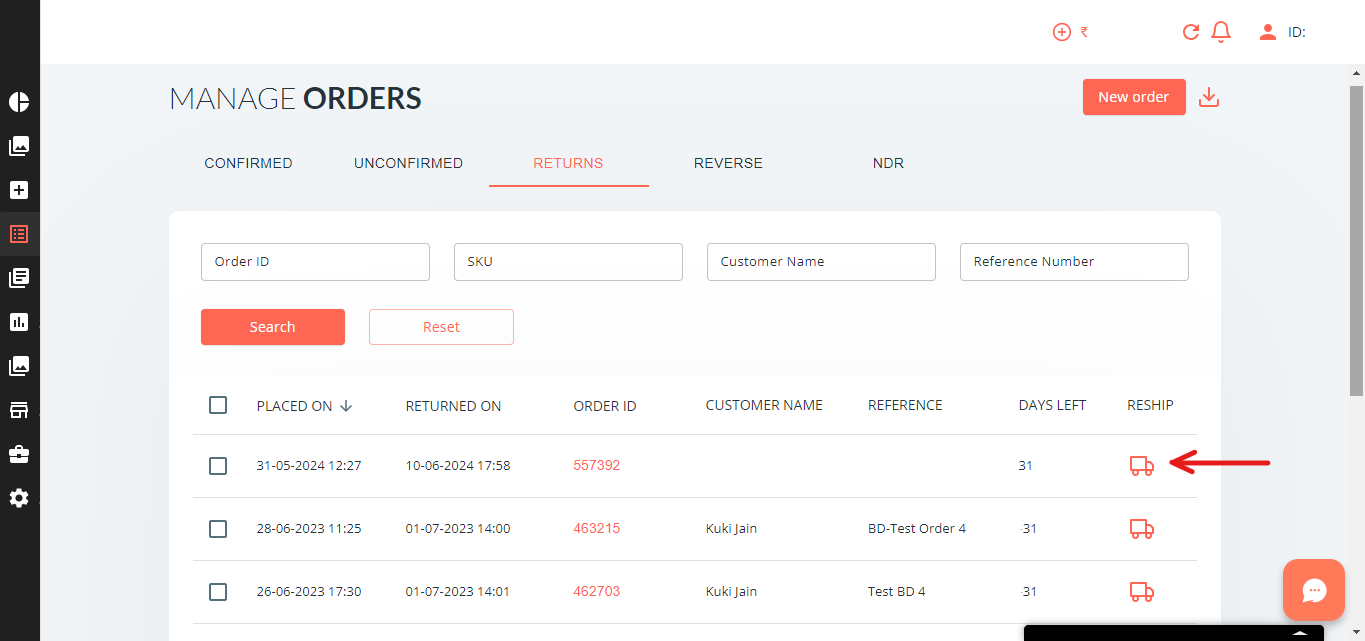This screenshot has width=1365, height=641.
Task: Open the briefcase icon in sidebar
Action: [19, 454]
